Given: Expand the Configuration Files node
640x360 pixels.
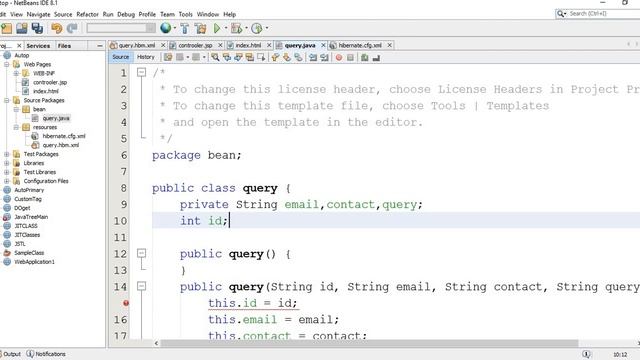Looking at the screenshot, I should [7, 181].
